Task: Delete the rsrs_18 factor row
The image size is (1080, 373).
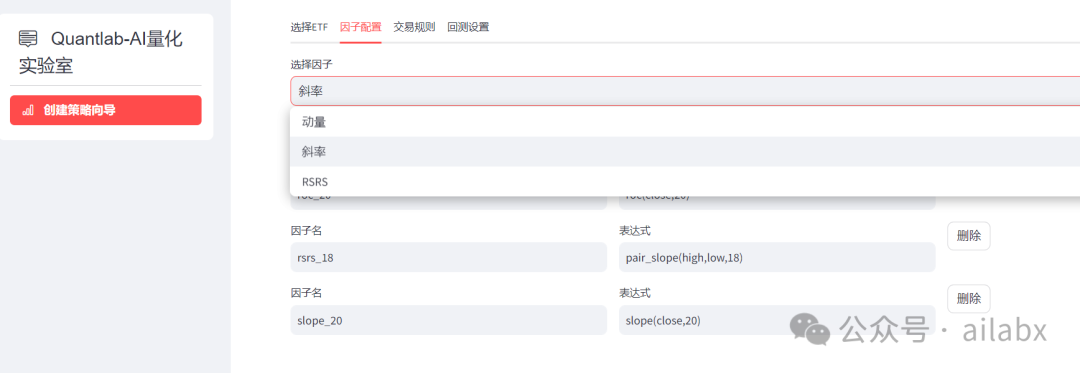Action: (968, 235)
